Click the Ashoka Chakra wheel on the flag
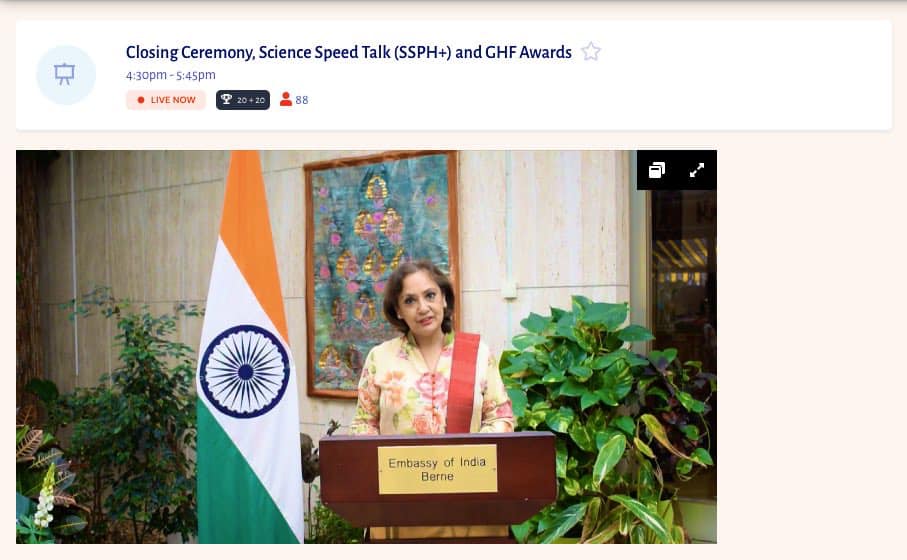Viewport: 907px width, 560px height. pos(245,371)
